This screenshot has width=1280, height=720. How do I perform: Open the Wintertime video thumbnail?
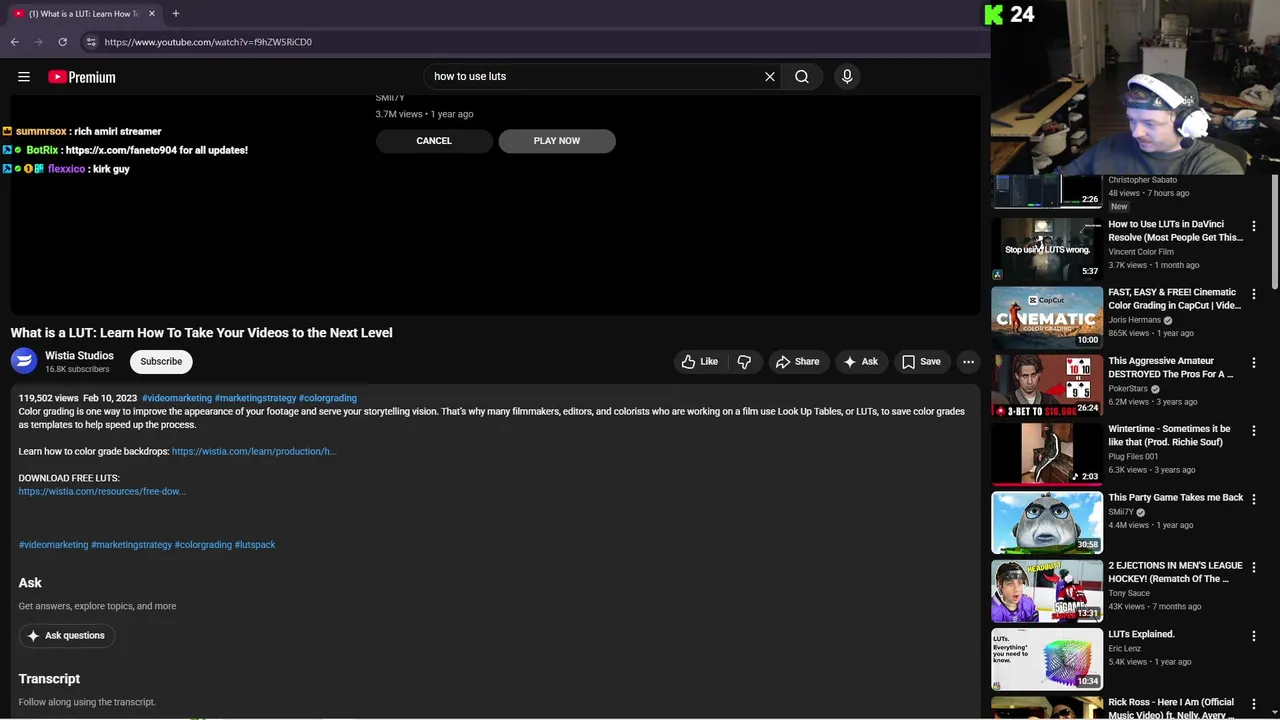tap(1047, 454)
